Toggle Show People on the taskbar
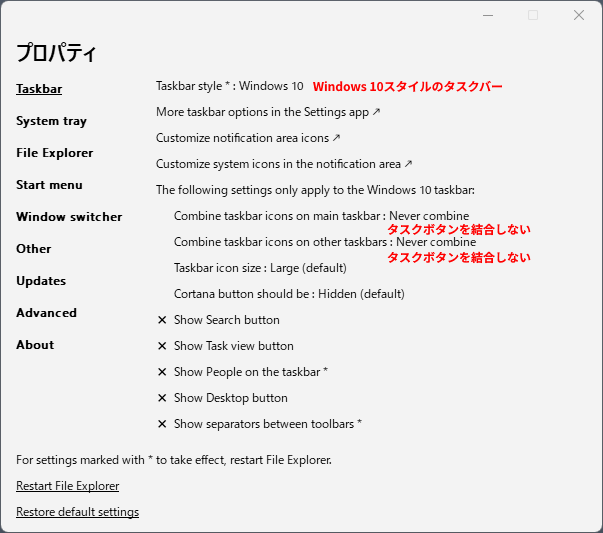The width and height of the screenshot is (603, 533). tap(243, 372)
